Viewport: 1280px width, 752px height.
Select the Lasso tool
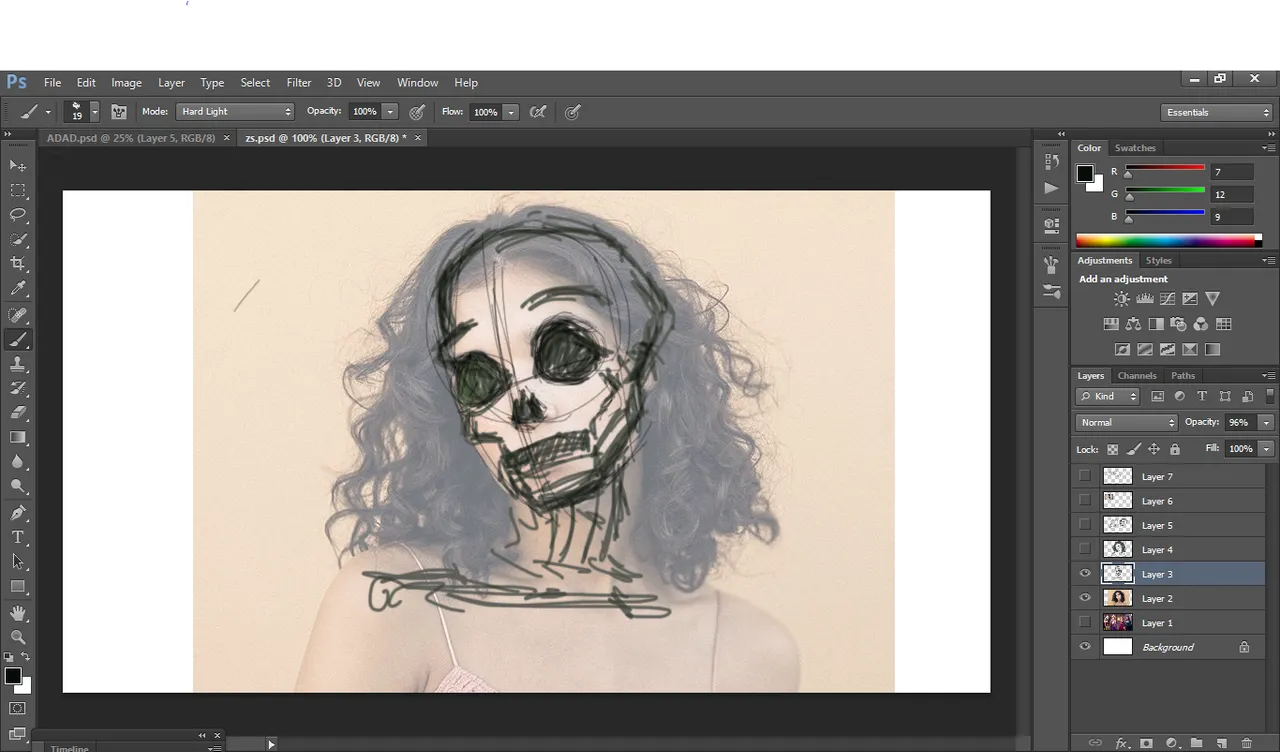point(18,215)
